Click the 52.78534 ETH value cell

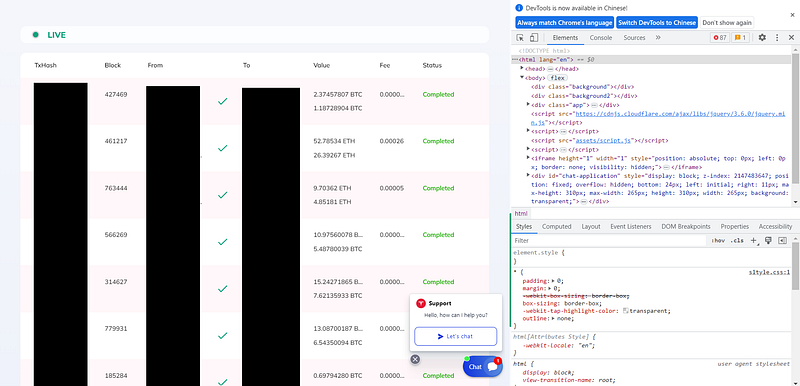pyautogui.click(x=334, y=141)
